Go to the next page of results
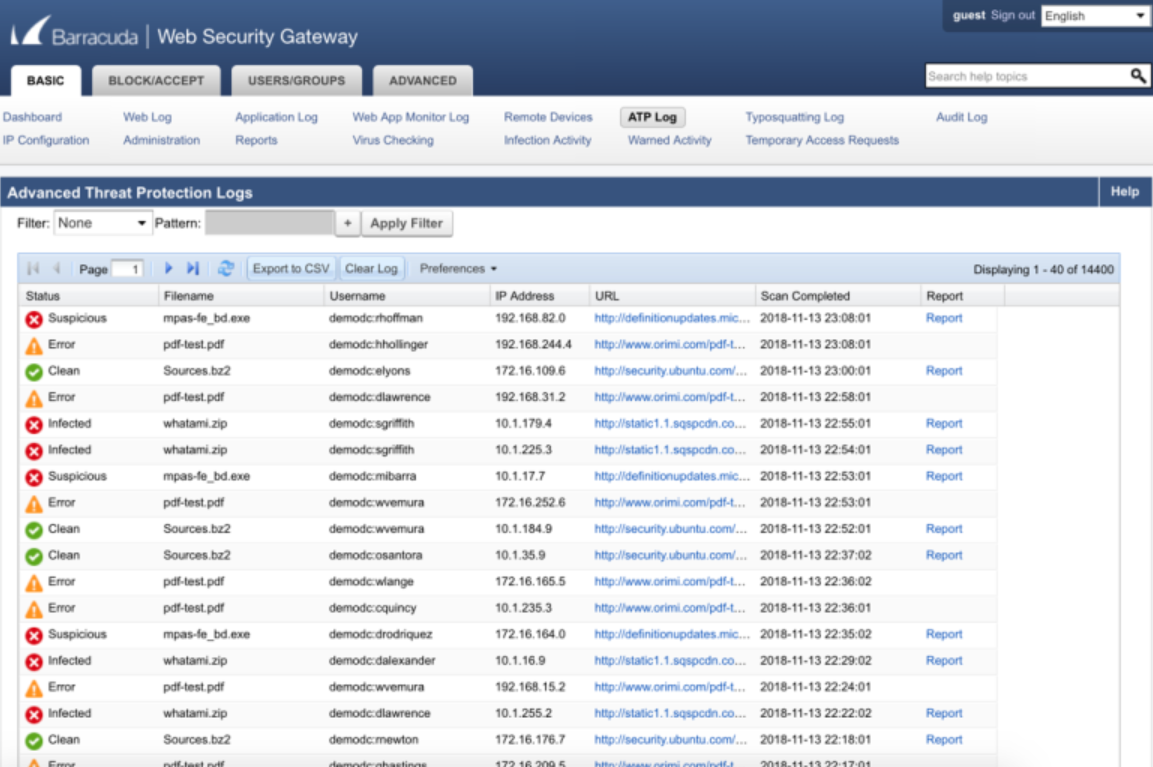The width and height of the screenshot is (1153, 767). (167, 268)
